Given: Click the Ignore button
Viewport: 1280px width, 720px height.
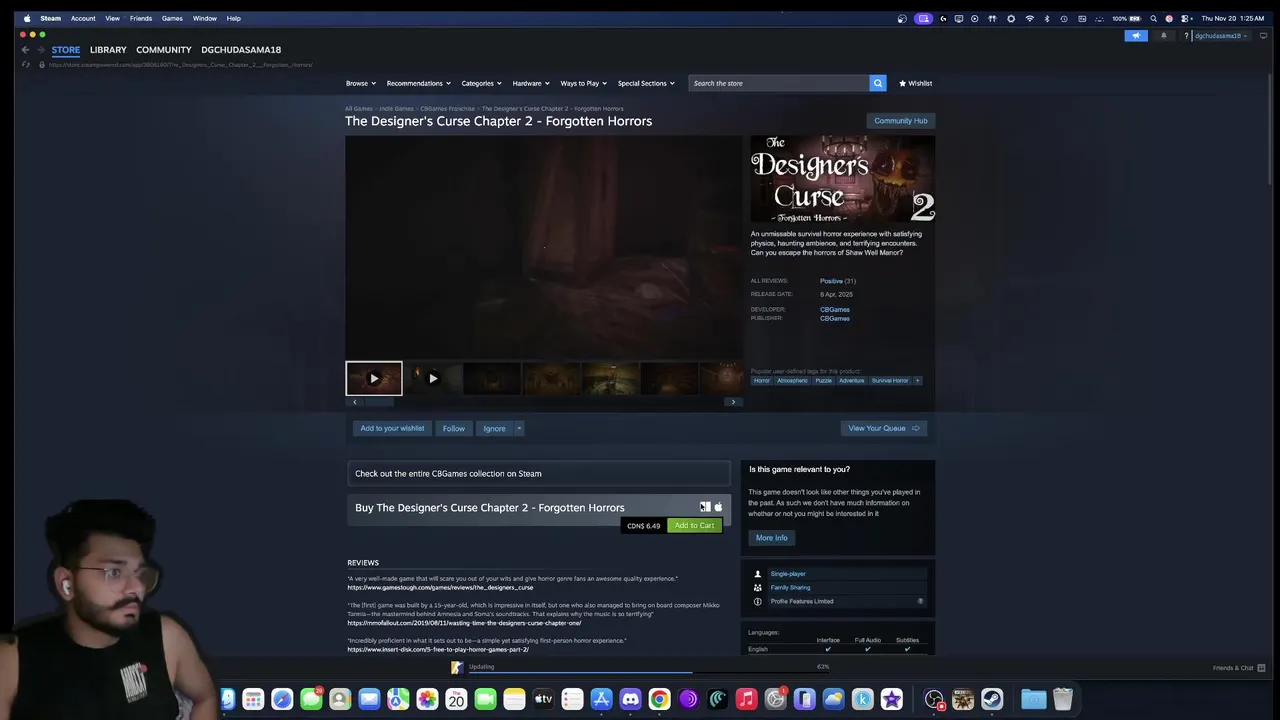Looking at the screenshot, I should pyautogui.click(x=494, y=428).
